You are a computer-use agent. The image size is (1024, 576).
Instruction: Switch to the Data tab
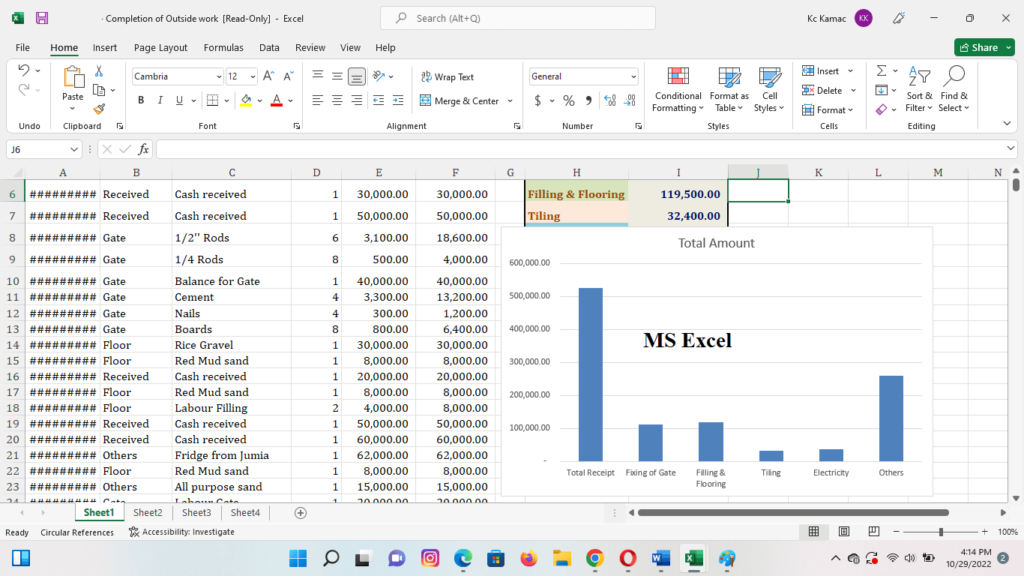269,48
